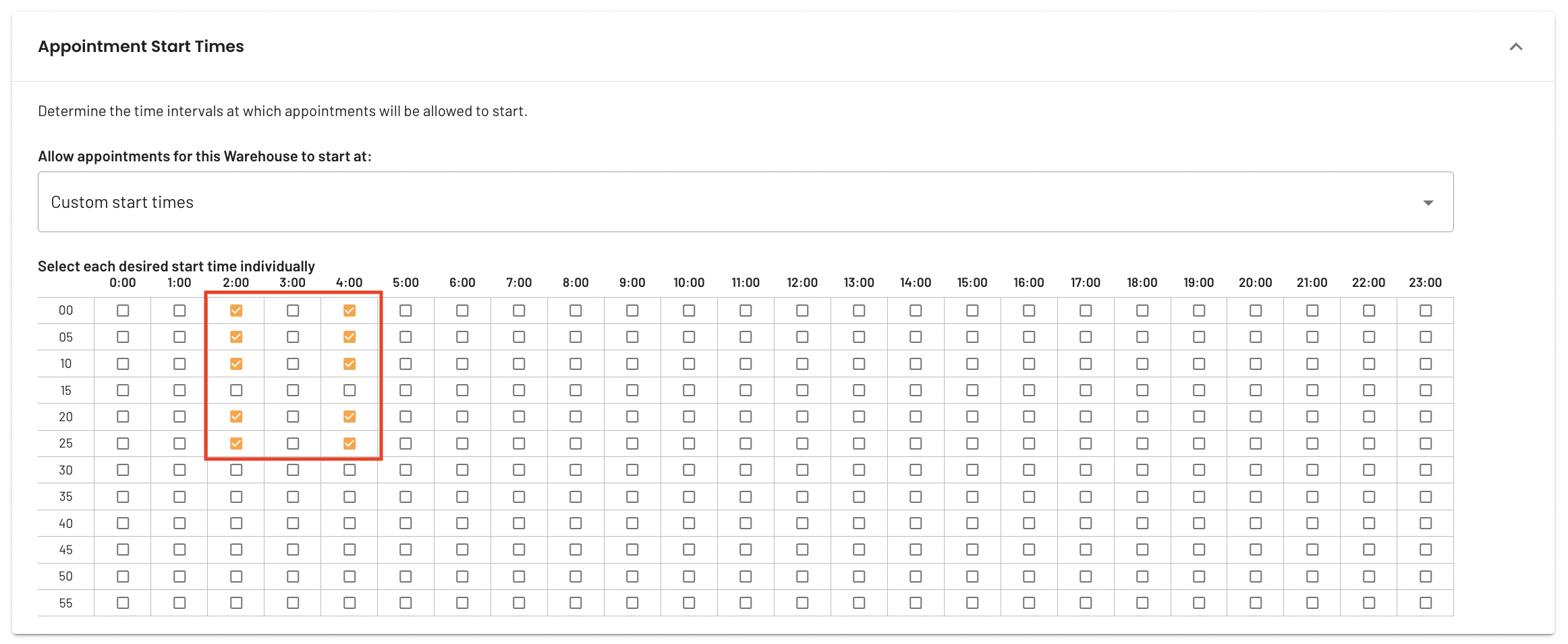Check the 14:00 checkbox at minute 20

(916, 417)
